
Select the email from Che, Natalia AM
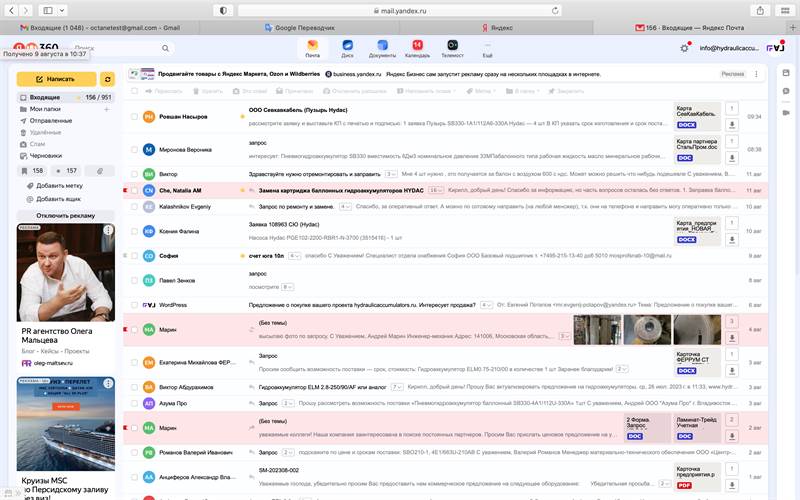(132, 190)
